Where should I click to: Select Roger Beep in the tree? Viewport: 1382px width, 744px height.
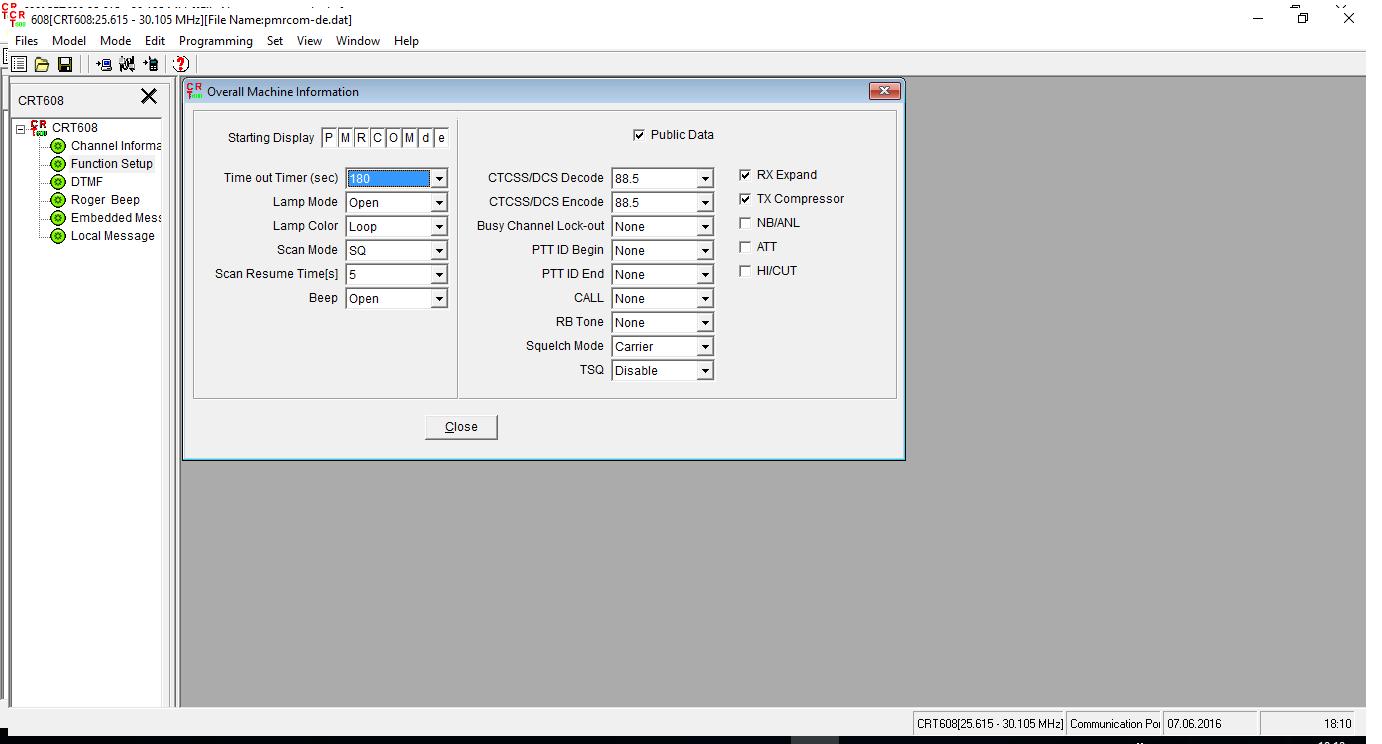tap(105, 200)
